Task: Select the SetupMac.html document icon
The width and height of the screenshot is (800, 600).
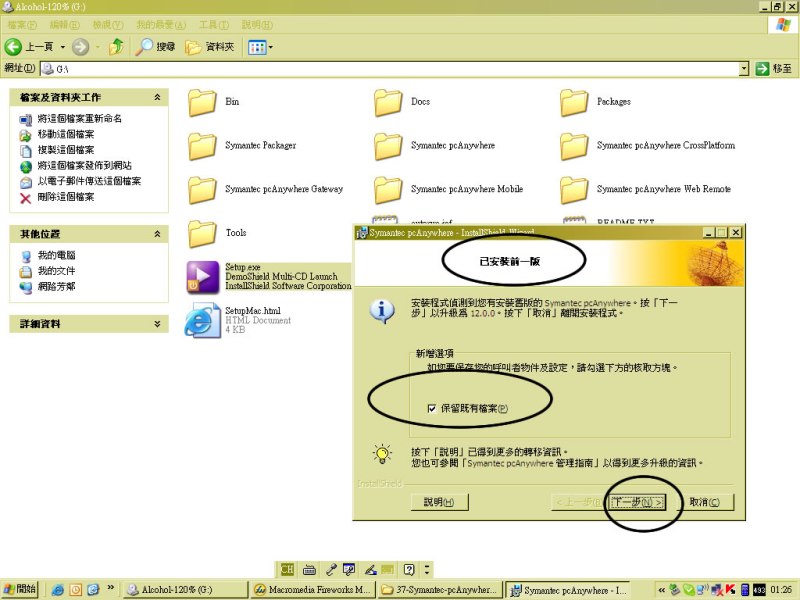Action: click(203, 320)
